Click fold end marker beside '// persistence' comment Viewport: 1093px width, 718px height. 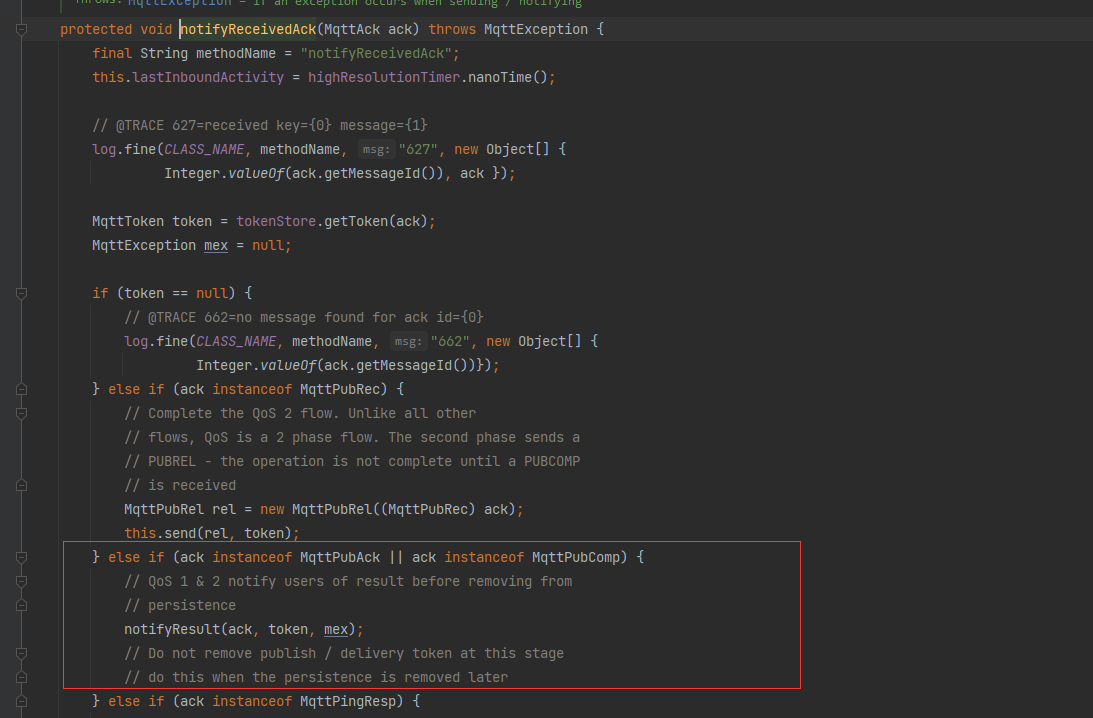tap(22, 605)
